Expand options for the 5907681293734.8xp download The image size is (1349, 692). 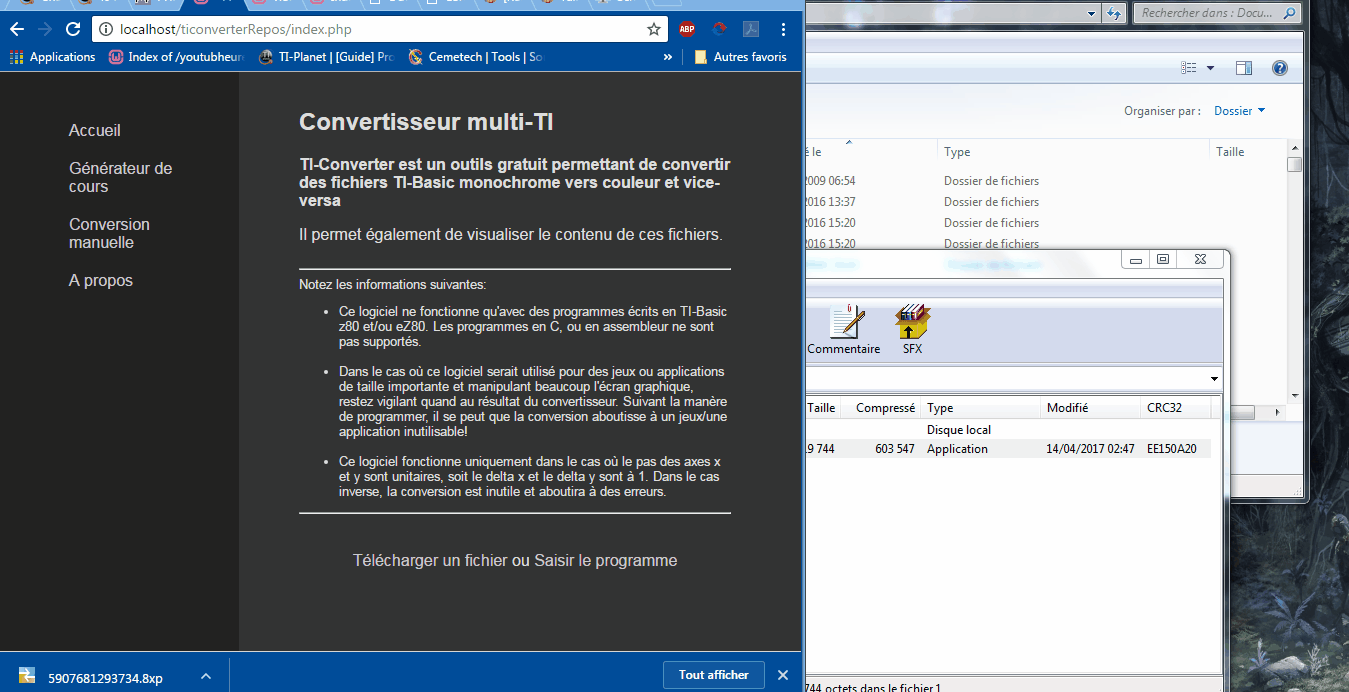click(206, 677)
